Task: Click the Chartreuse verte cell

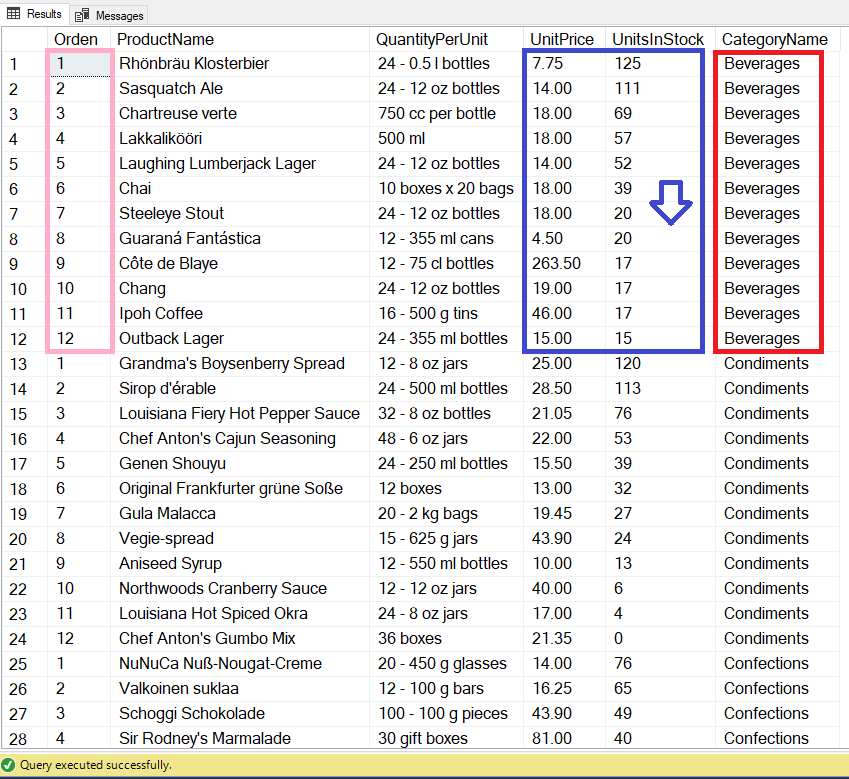Action: tap(240, 114)
